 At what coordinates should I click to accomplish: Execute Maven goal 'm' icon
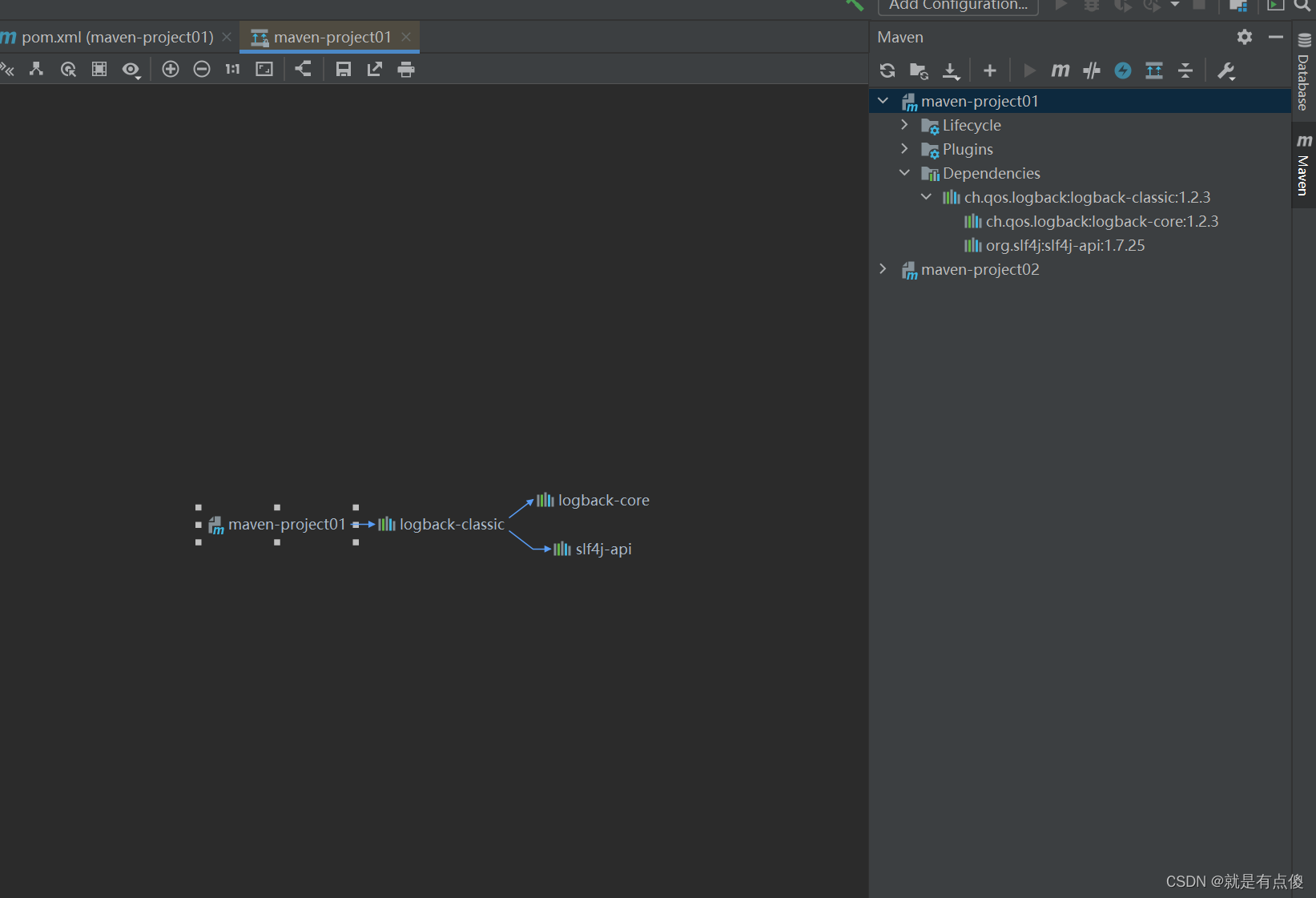coord(1060,70)
